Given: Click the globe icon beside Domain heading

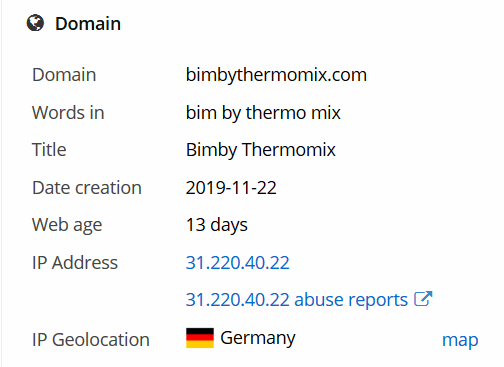Looking at the screenshot, I should click(35, 23).
